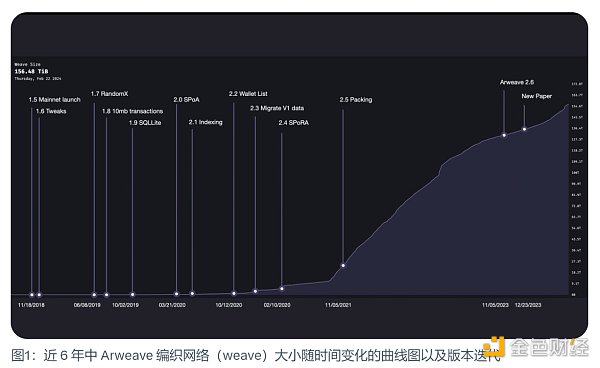Click the 2.3 Migrate V1 data marker dot
This screenshot has height=368, width=600.
tap(255, 291)
